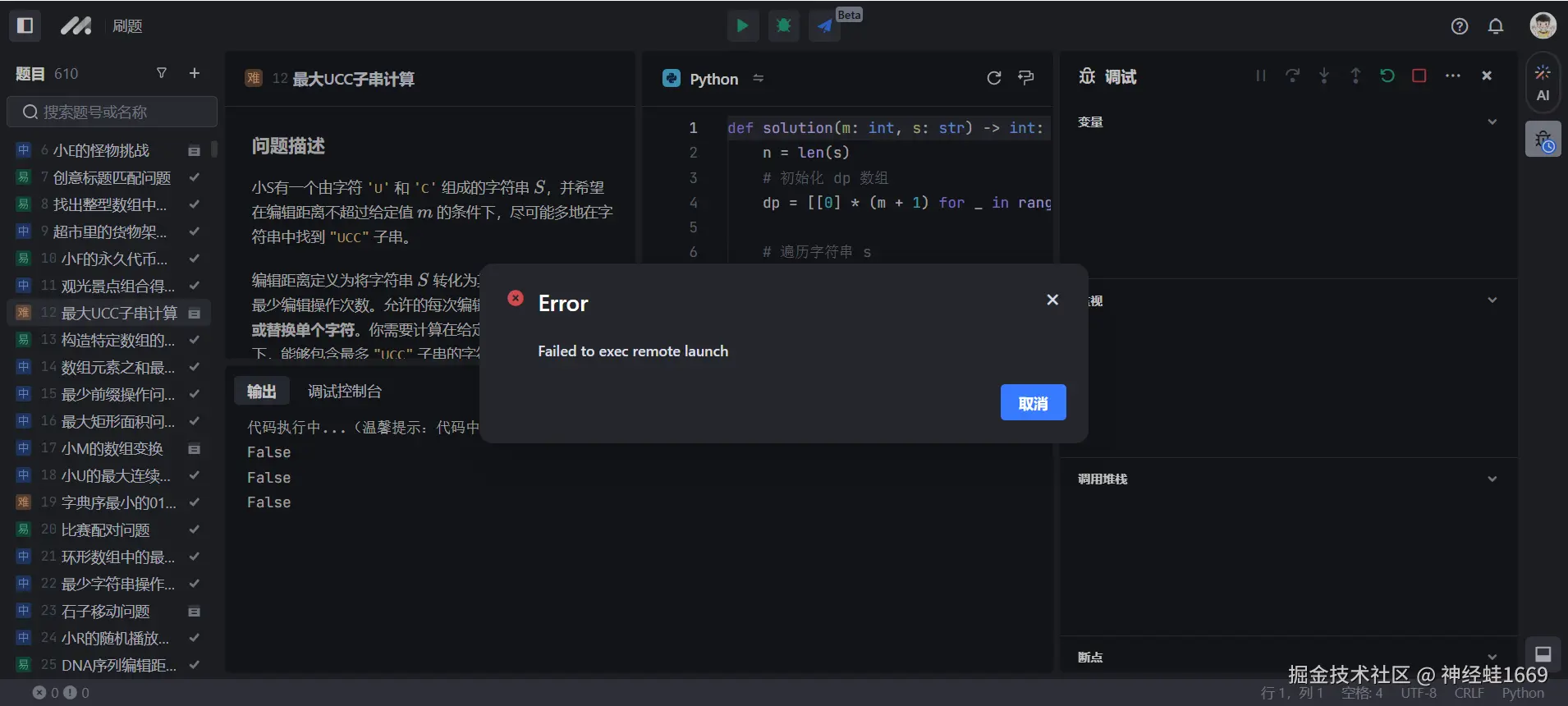Viewport: 1568px width, 706px height.
Task: Open notifications bell icon
Action: (x=1495, y=26)
